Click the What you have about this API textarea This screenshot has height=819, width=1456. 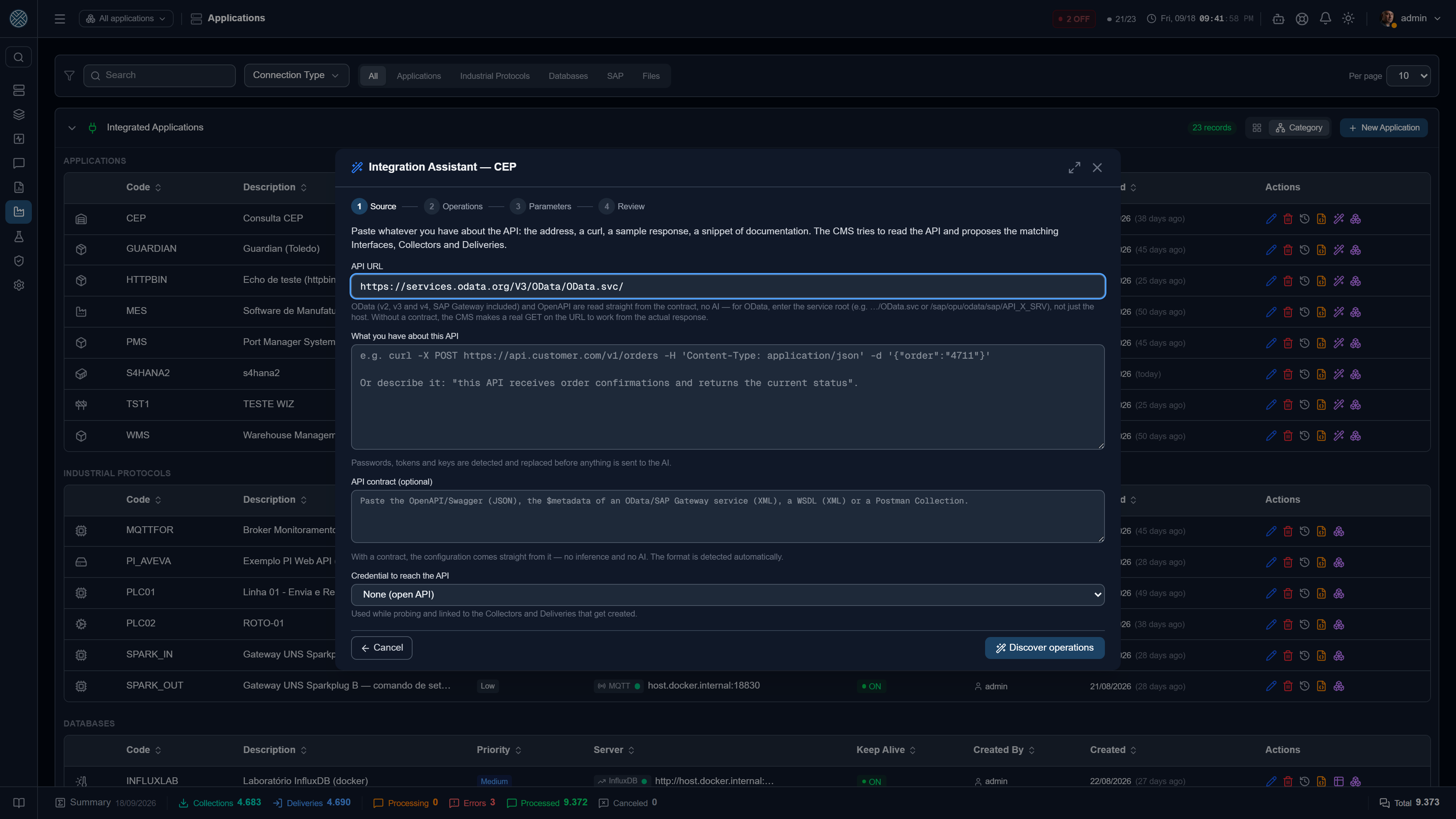tap(728, 397)
